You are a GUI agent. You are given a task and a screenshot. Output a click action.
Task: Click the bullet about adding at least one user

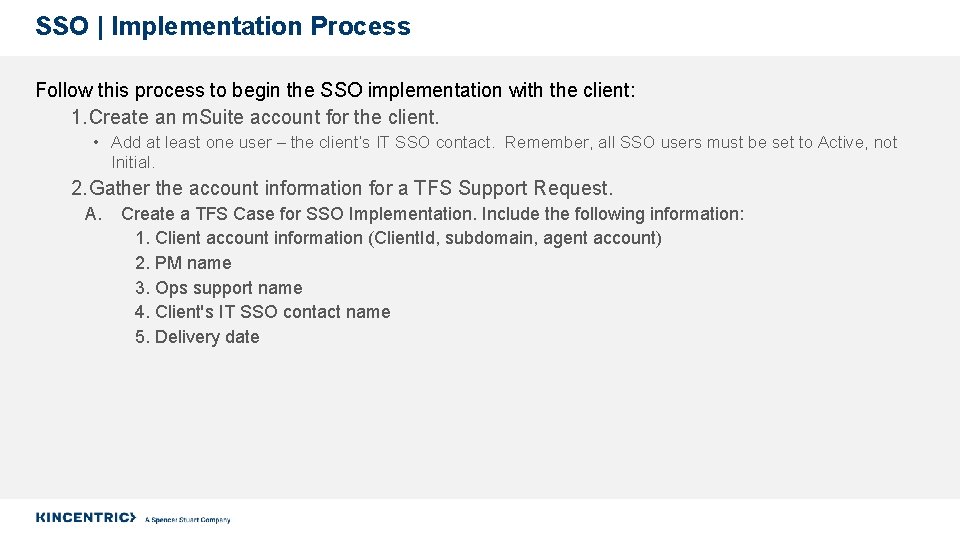tap(503, 143)
